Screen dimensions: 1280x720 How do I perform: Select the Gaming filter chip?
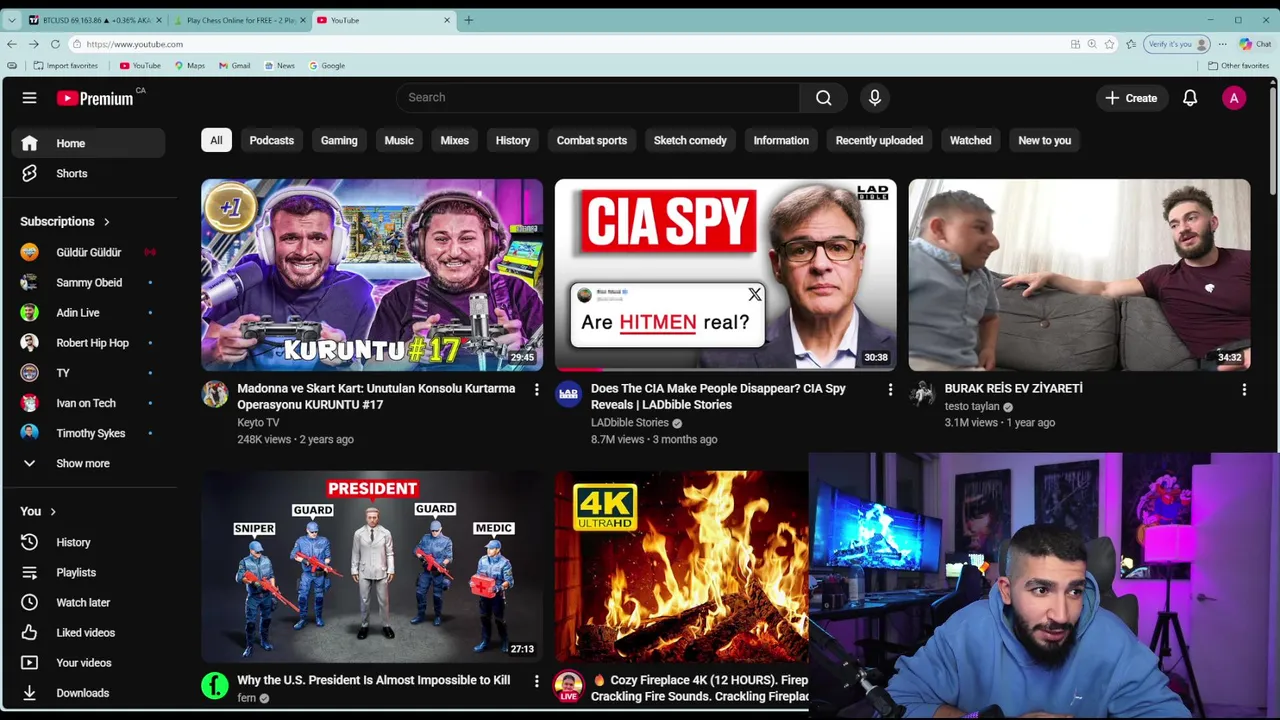339,140
